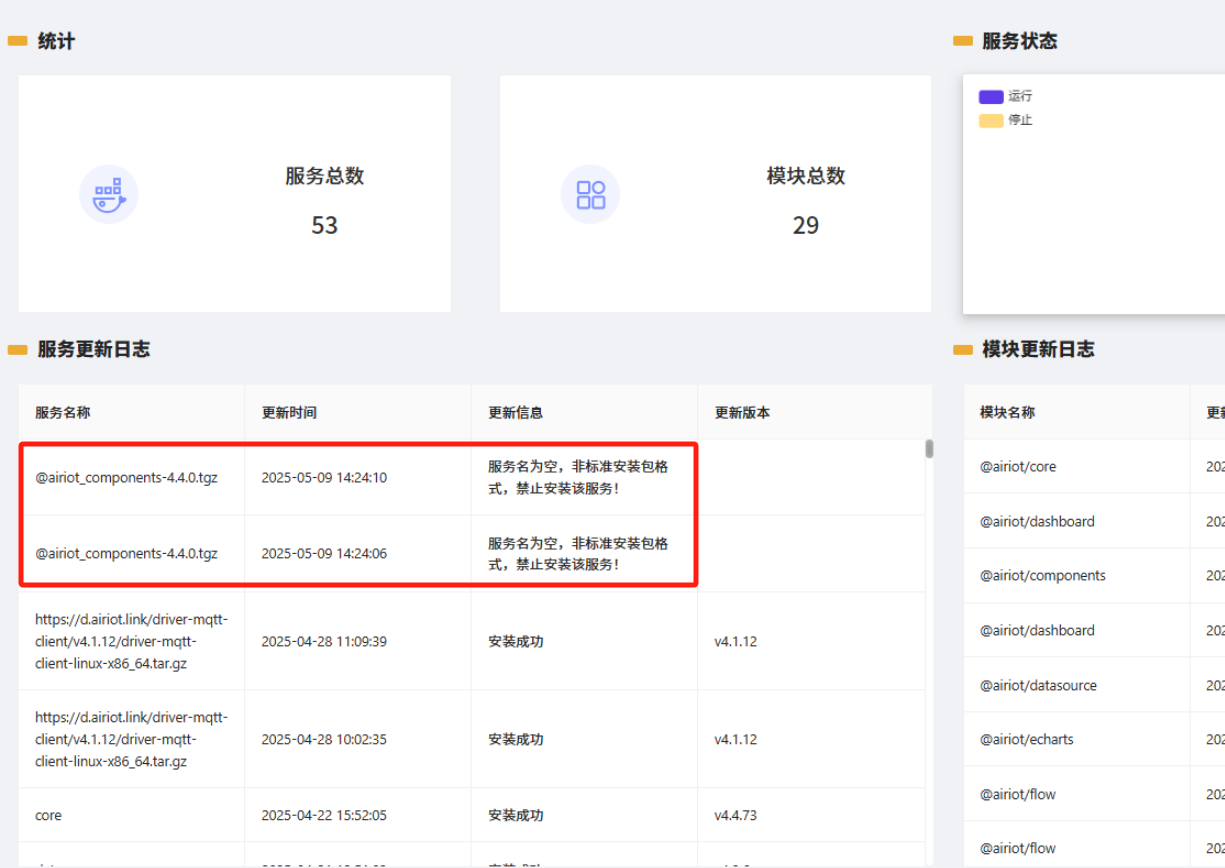Image resolution: width=1225 pixels, height=868 pixels.
Task: Select @airiot_components-4.4.0.tgz in the 14:24:06 row
Action: 126,553
